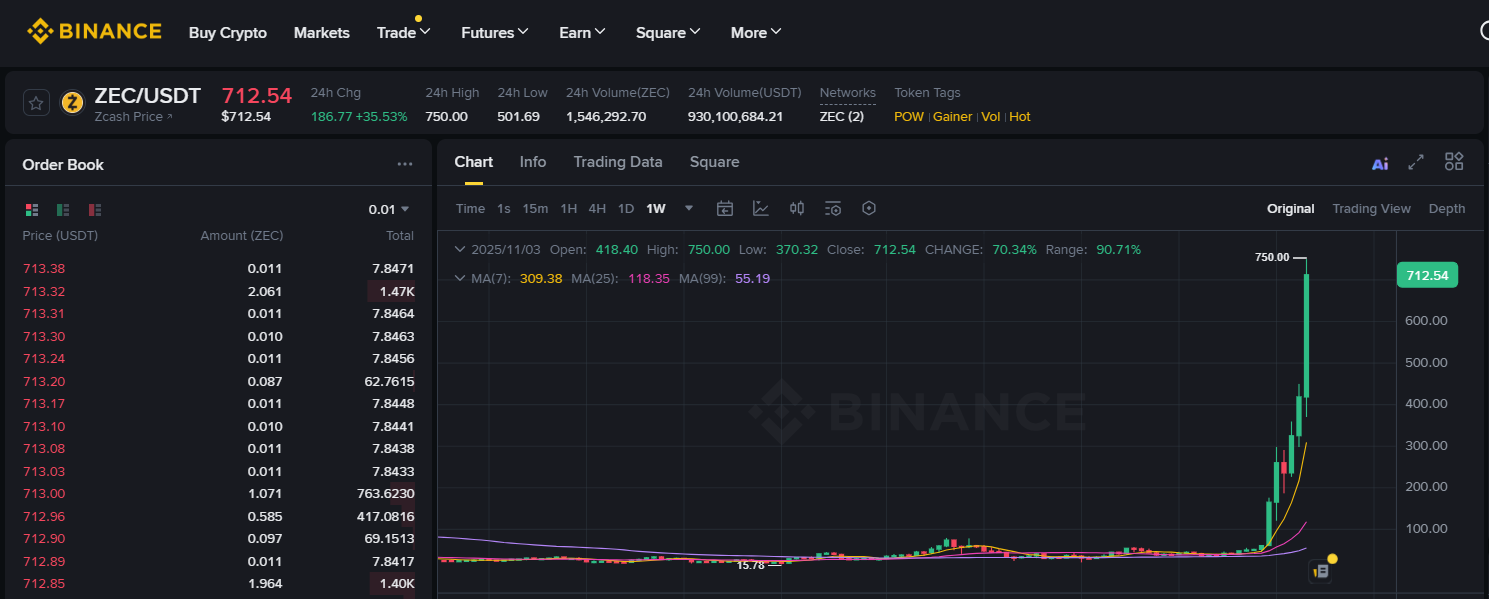Viewport: 1489px width, 599px height.
Task: Open the date range calendar icon
Action: (724, 208)
